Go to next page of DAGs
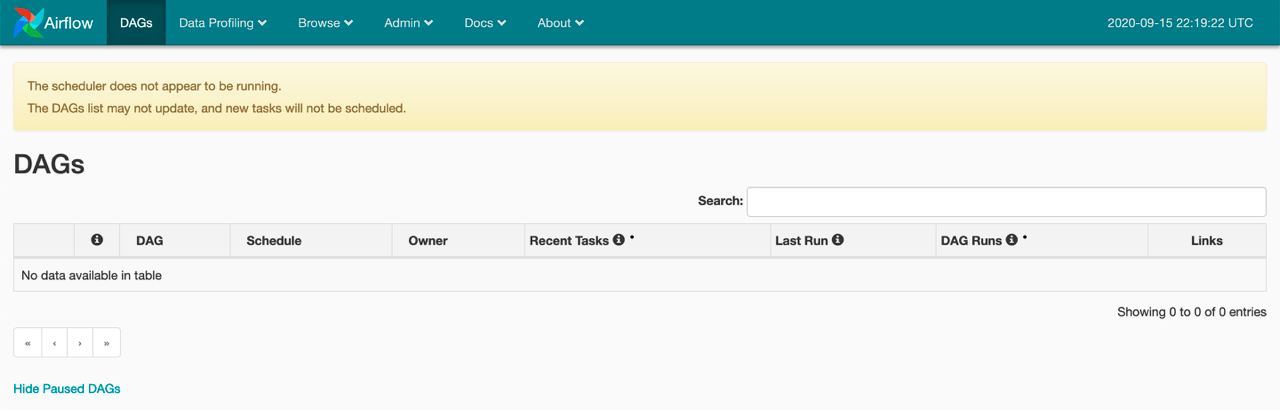The image size is (1280, 410). (x=80, y=343)
